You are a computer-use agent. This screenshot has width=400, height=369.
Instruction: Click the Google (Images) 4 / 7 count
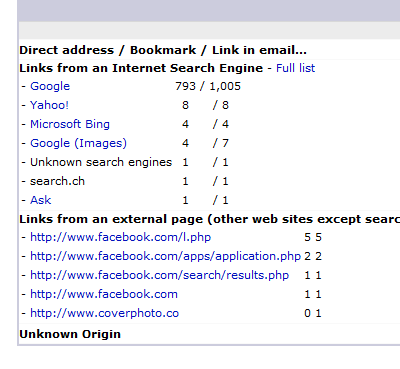point(205,143)
